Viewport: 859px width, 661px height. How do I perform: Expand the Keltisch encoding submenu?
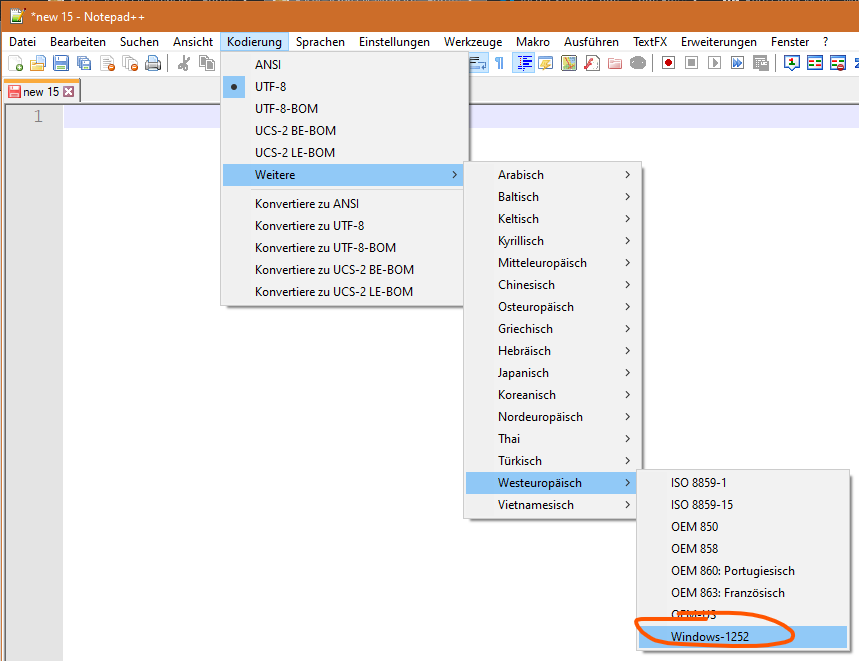tap(552, 219)
